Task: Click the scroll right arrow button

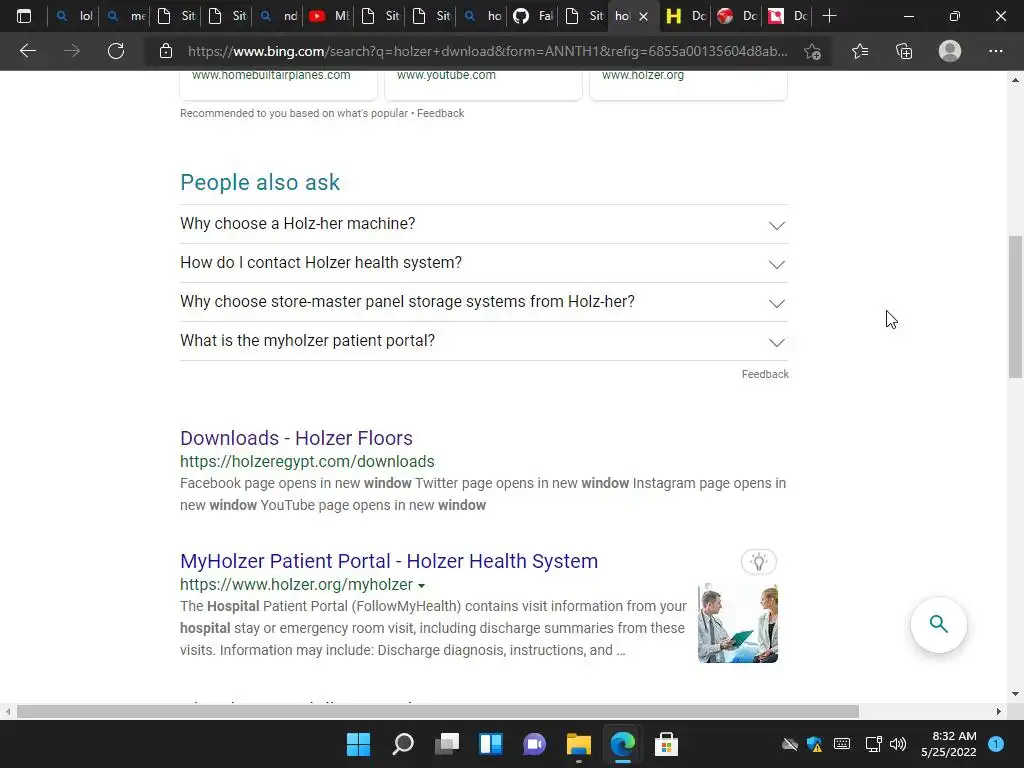Action: [999, 711]
